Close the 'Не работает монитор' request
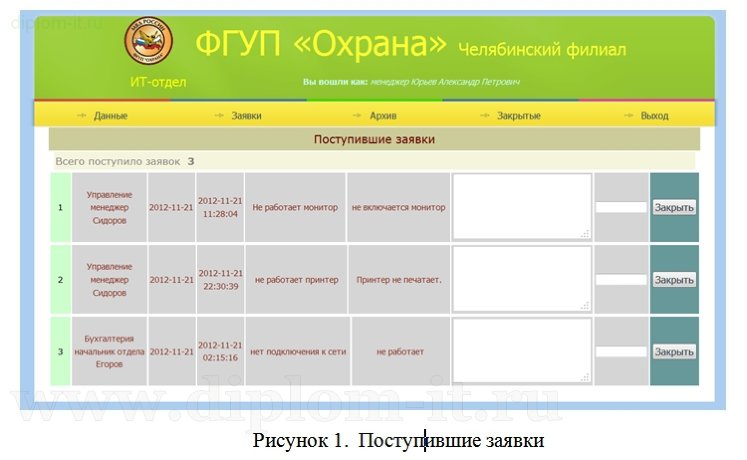Viewport: 747px width, 460px height. (674, 207)
